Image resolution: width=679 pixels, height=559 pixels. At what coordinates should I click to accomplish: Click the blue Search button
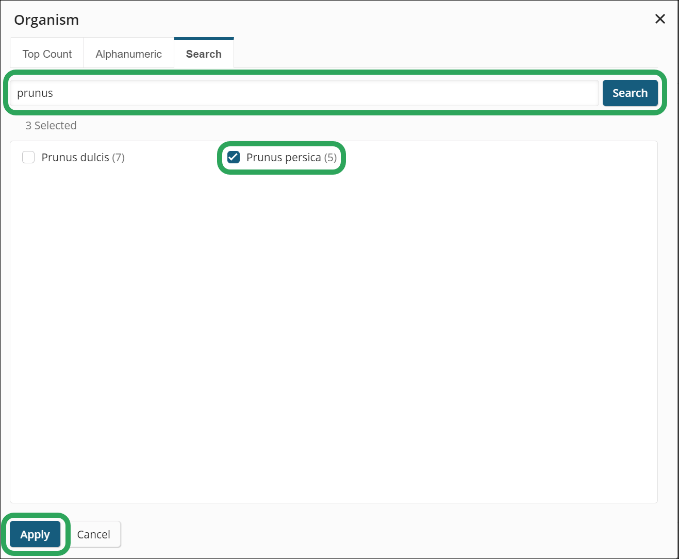click(630, 93)
